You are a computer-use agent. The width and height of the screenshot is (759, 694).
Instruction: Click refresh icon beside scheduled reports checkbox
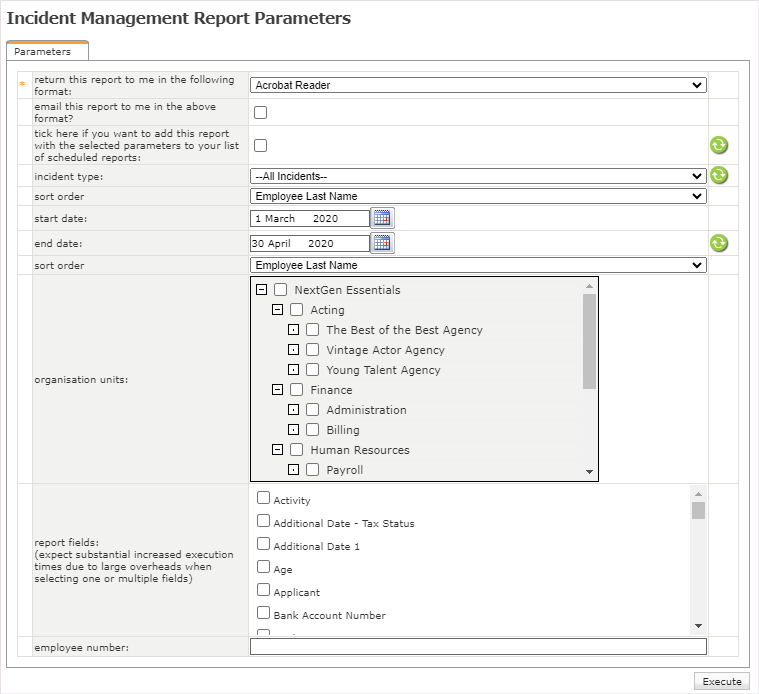tap(718, 145)
